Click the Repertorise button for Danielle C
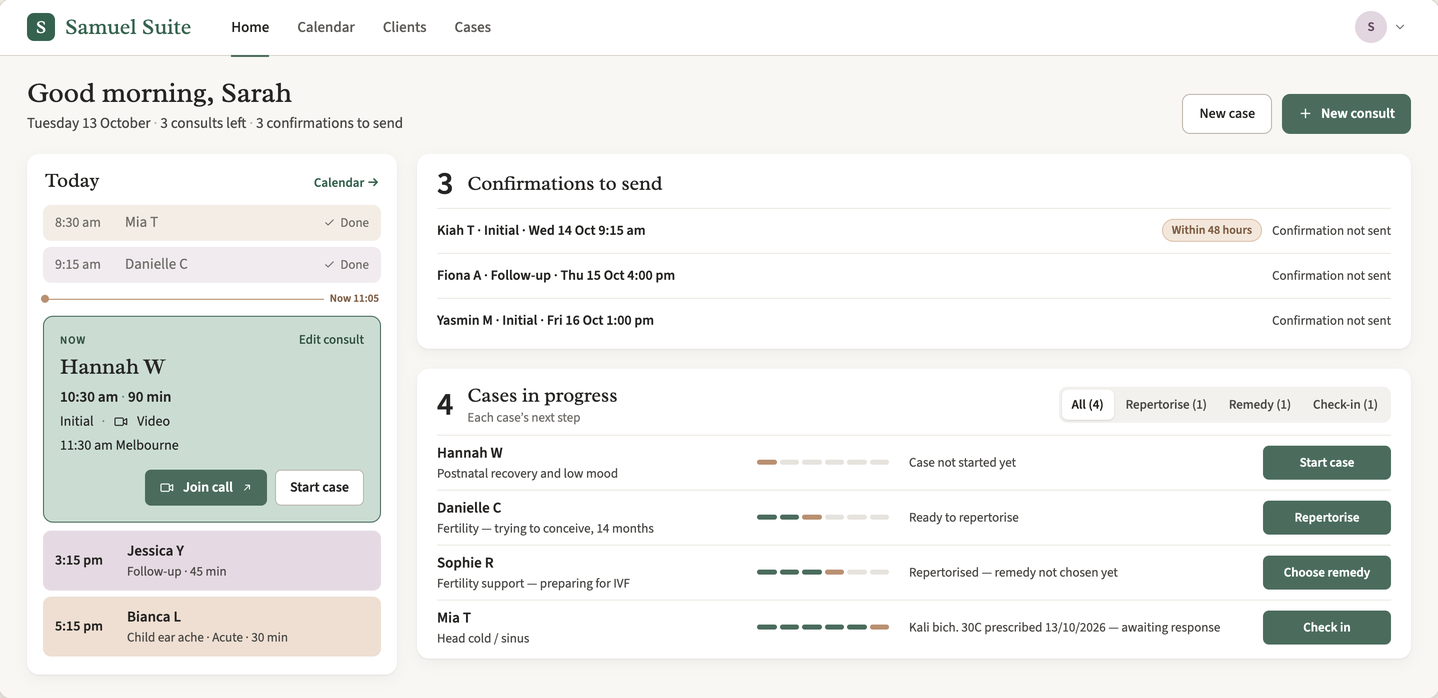1438x698 pixels. click(1327, 518)
